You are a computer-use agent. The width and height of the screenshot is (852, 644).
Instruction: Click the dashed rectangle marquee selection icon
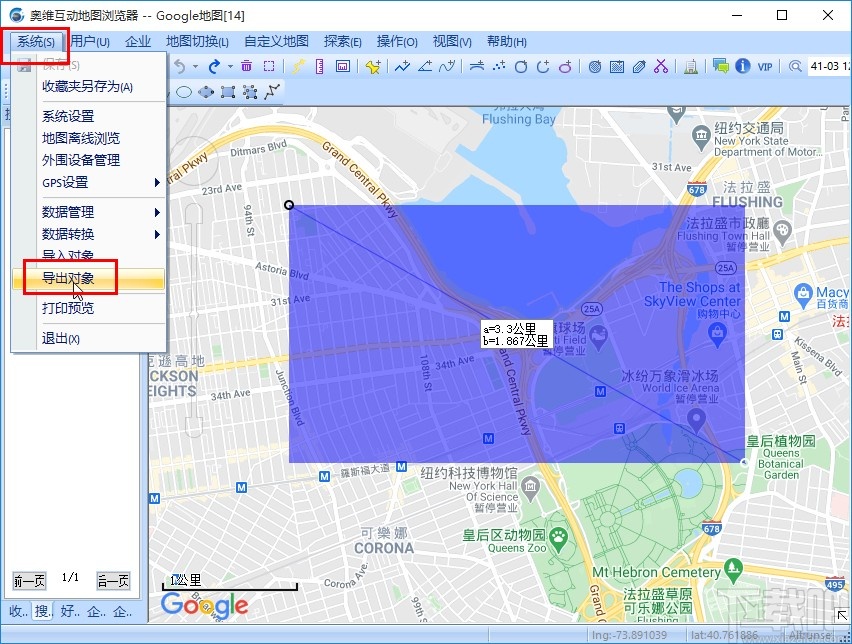pyautogui.click(x=268, y=66)
